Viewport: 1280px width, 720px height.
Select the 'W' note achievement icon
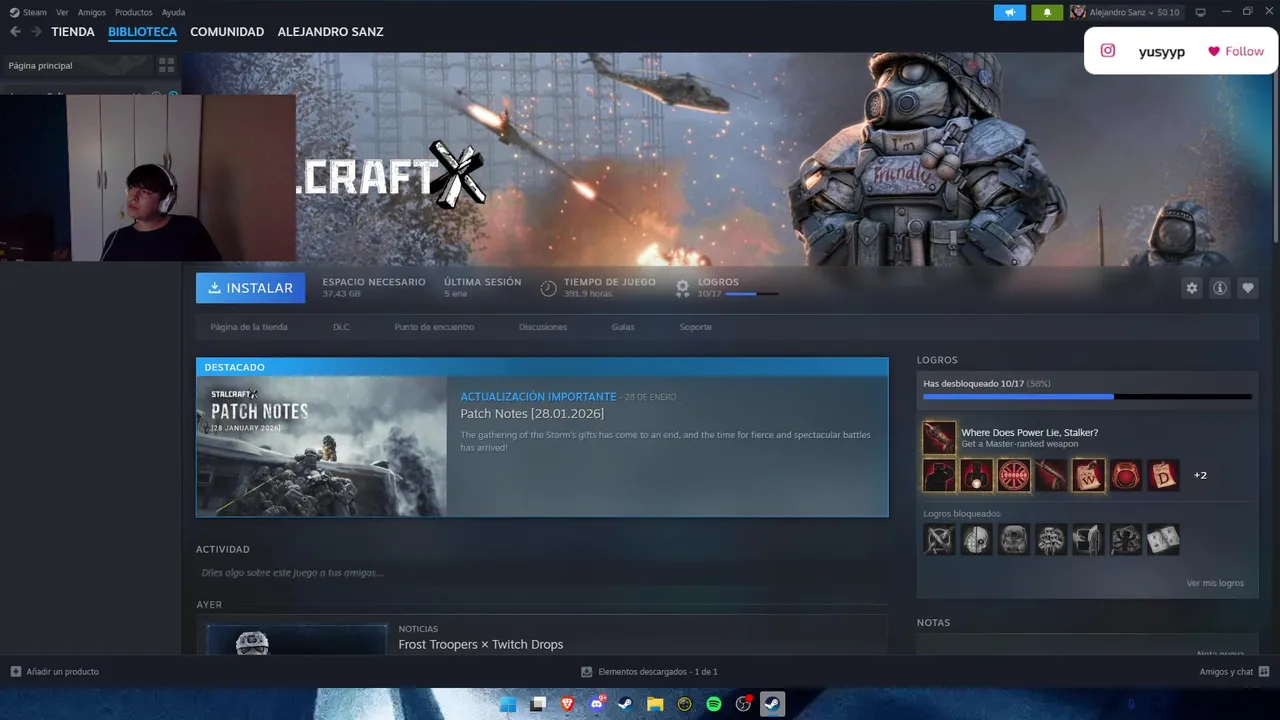click(x=1088, y=476)
